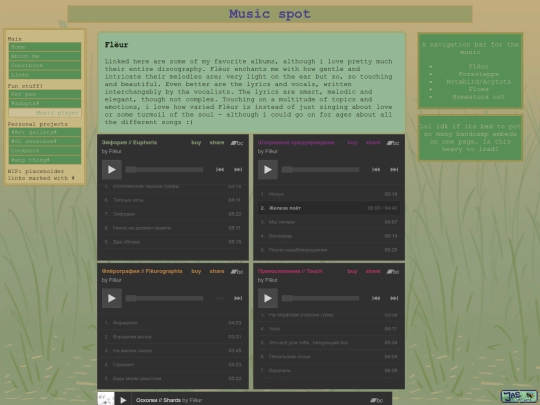Open Bandcamp logo on Flëurographia player

point(237,272)
